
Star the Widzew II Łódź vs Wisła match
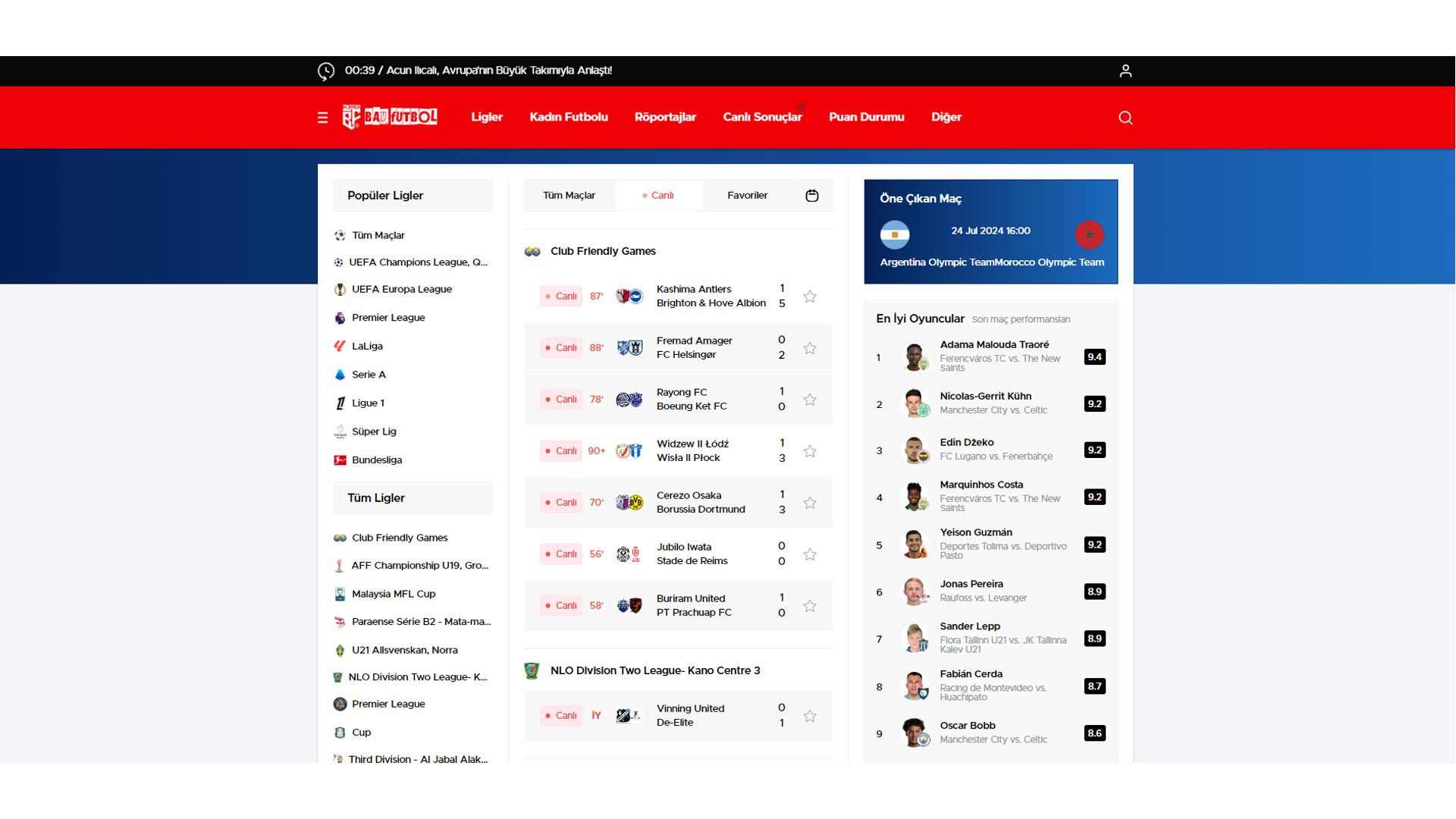[810, 451]
